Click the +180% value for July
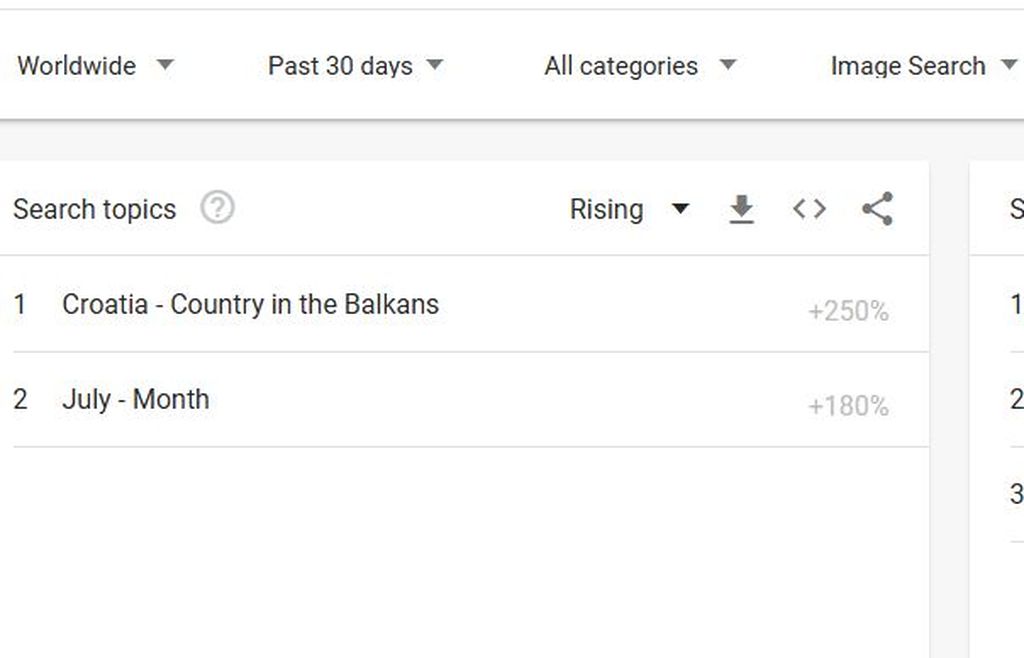 click(848, 406)
